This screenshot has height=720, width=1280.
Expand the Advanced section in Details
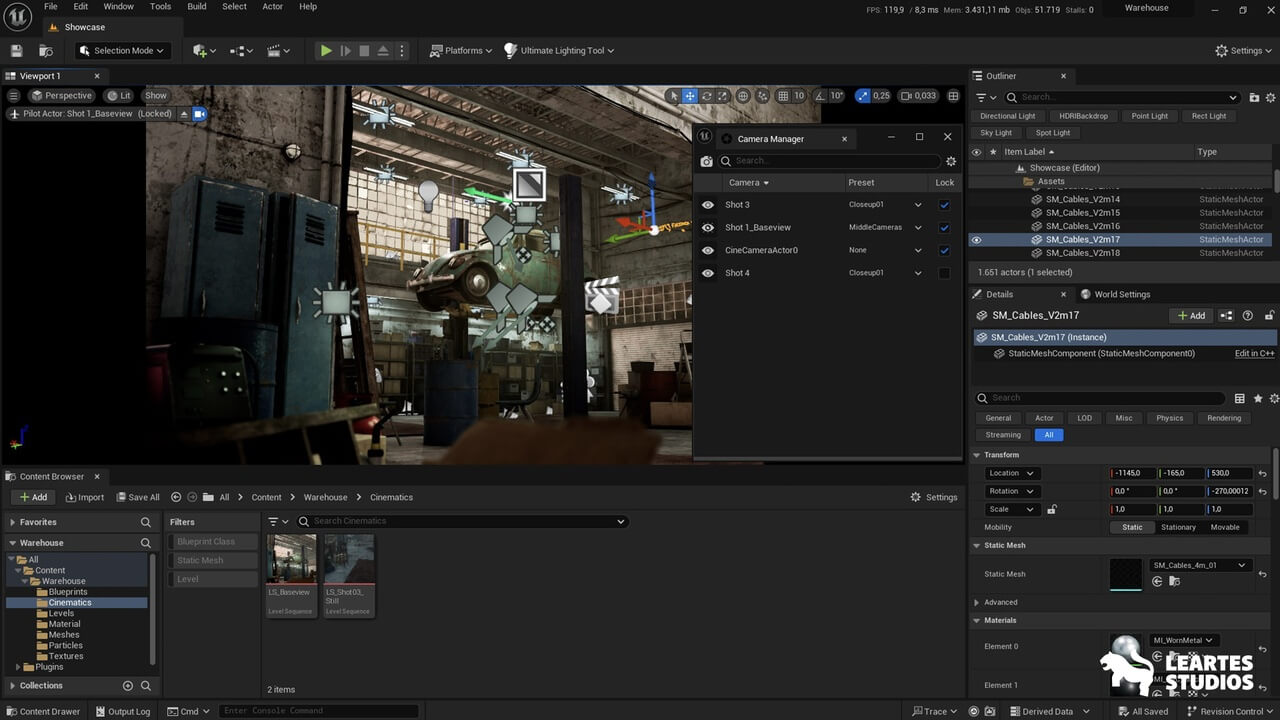tap(977, 603)
